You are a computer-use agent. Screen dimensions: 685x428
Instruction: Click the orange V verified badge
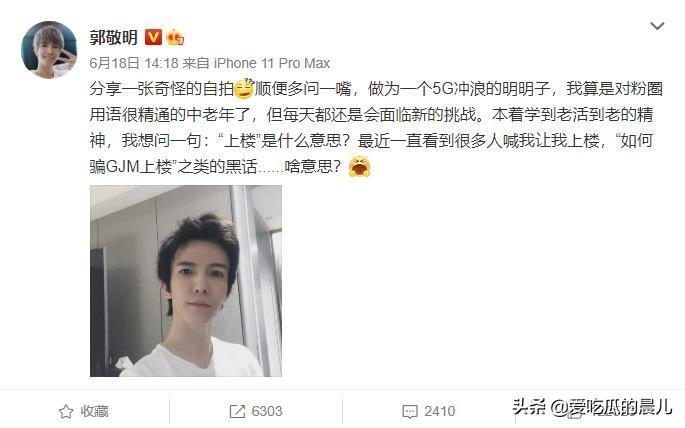153,38
